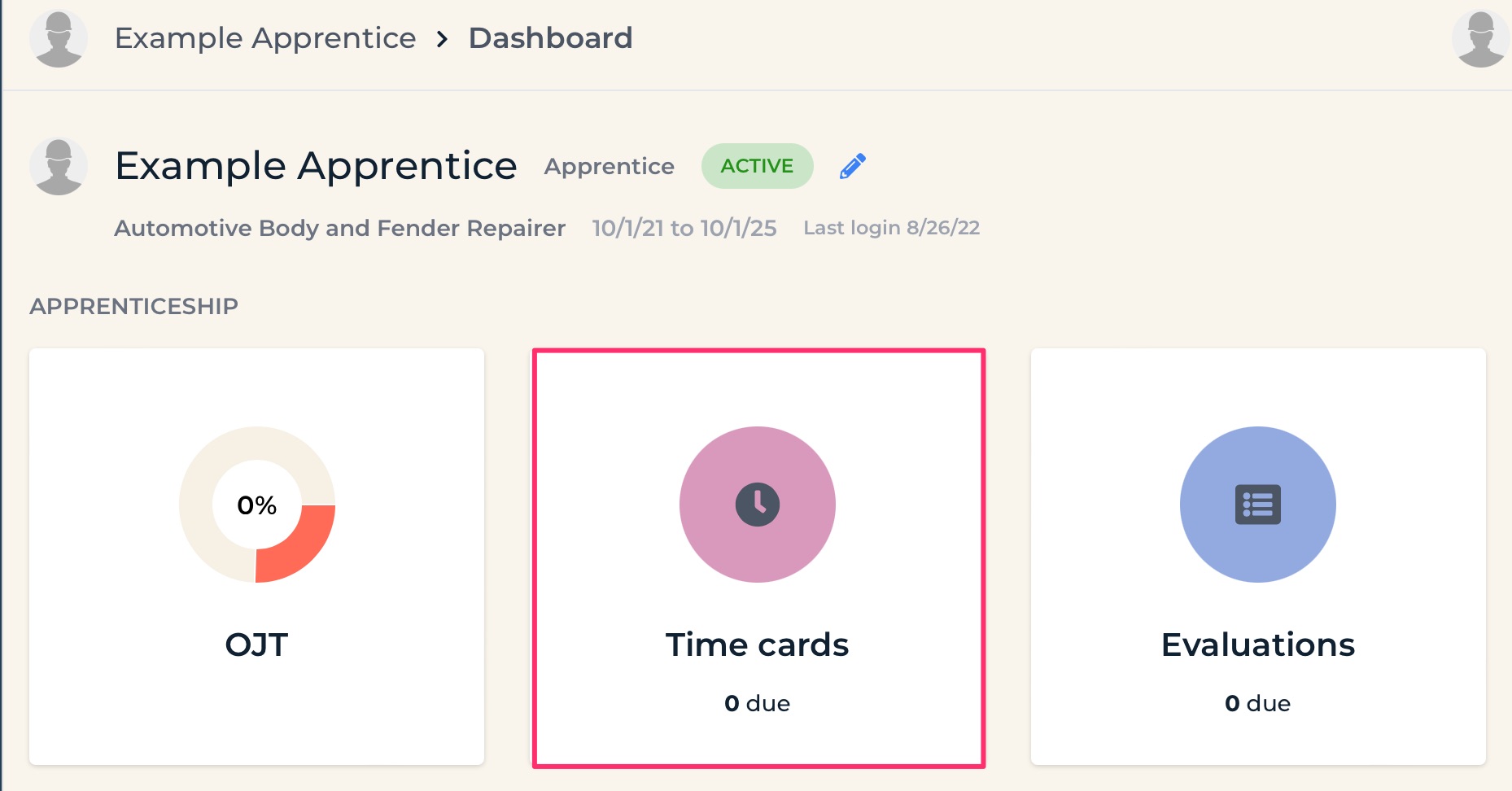Click the Automotive Body and Fender Repairer text
This screenshot has height=791, width=1512.
tap(340, 228)
